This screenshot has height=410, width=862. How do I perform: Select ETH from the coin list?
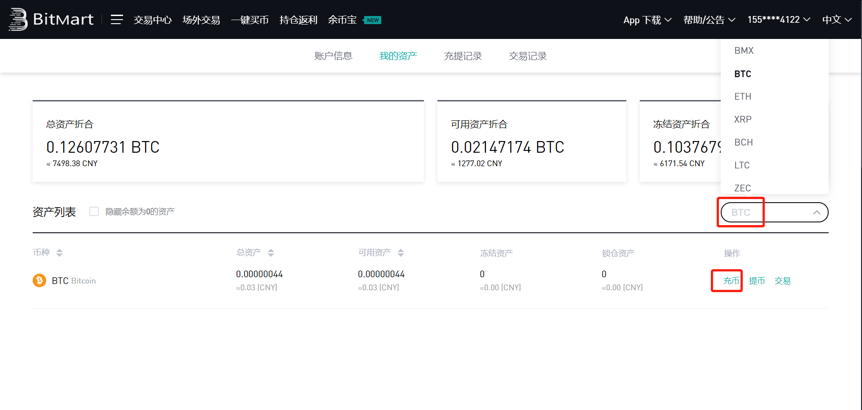pos(742,97)
